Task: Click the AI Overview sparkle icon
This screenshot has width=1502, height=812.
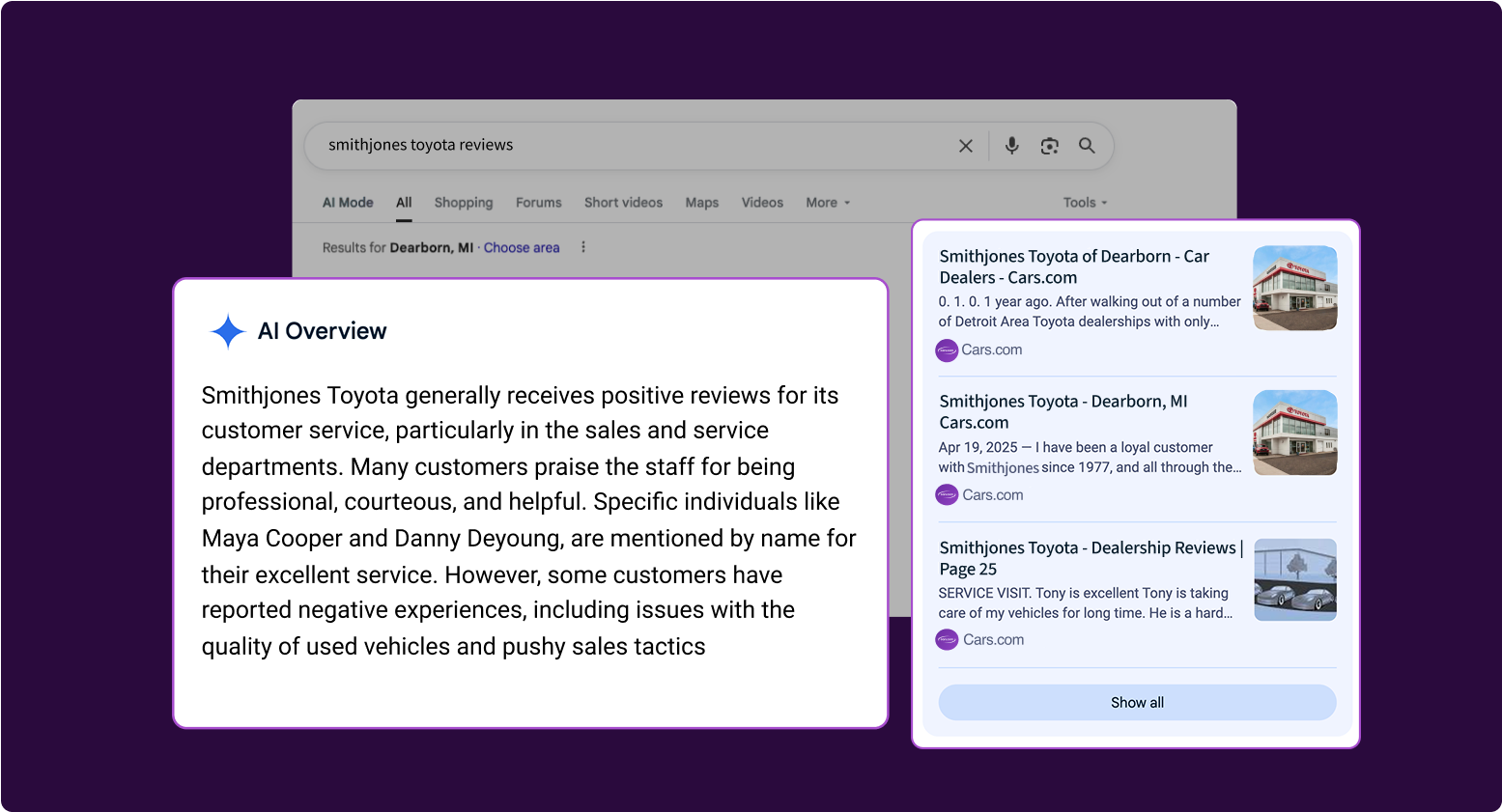Action: (228, 331)
